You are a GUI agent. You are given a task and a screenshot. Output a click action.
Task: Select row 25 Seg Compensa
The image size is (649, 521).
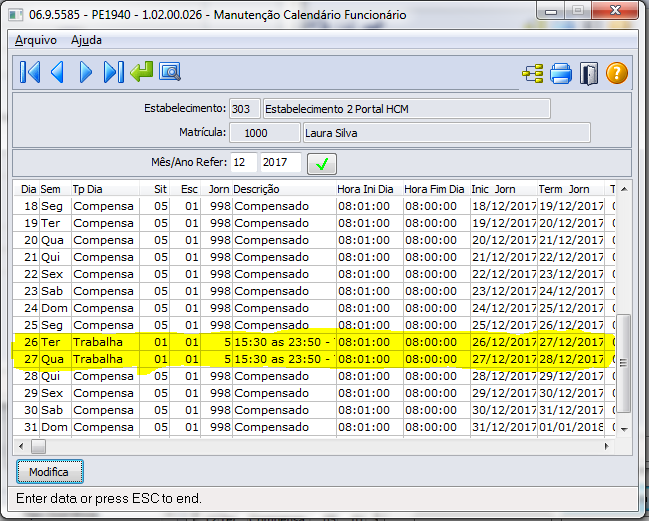[314, 325]
